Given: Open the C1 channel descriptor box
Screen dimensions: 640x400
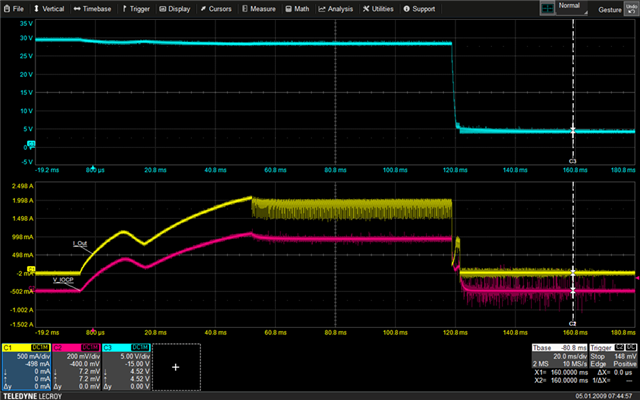Looking at the screenshot, I should coord(26,367).
